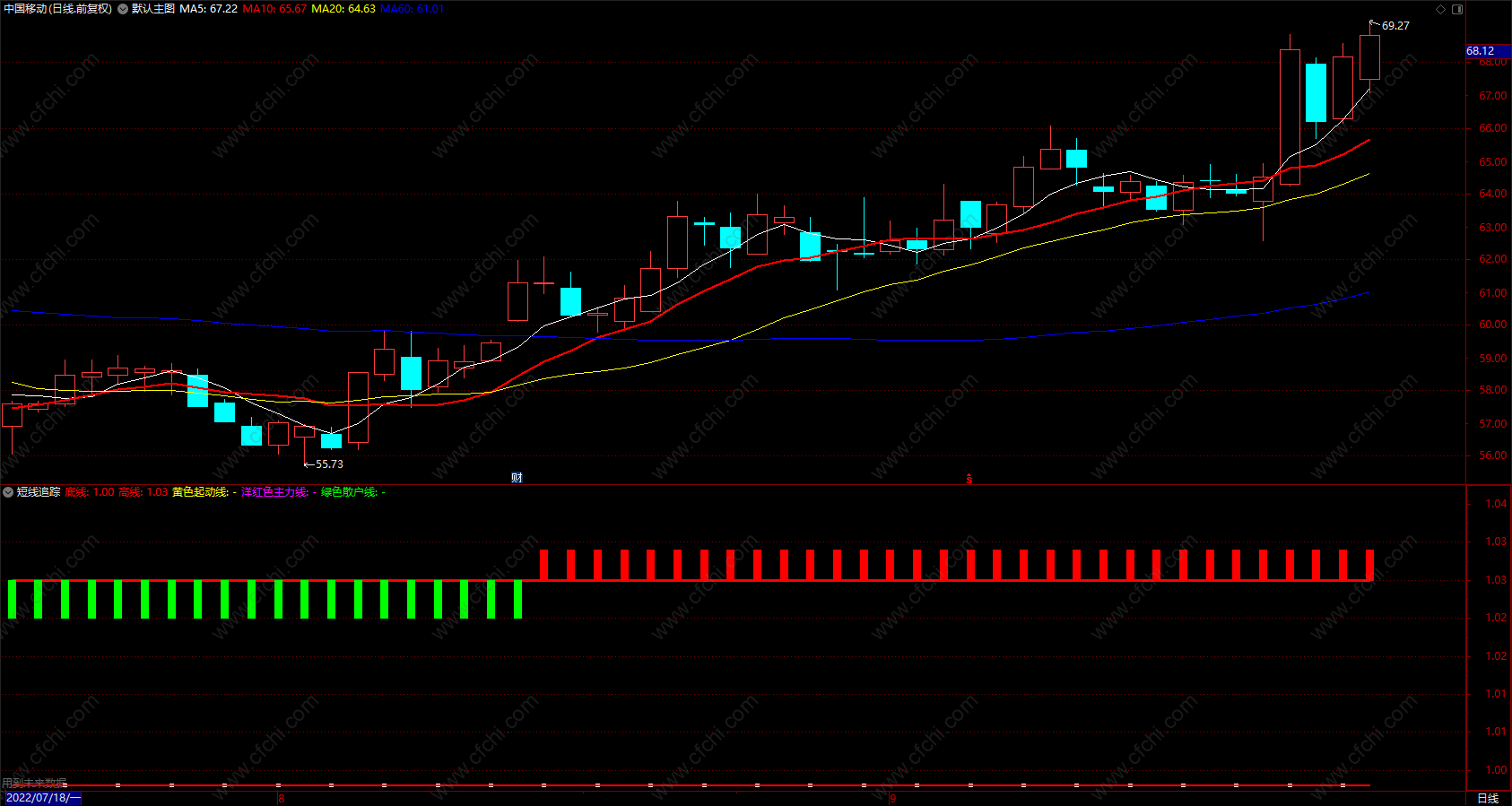Click the 日线 period button at bottom right
The width and height of the screenshot is (1512, 806).
1488,798
